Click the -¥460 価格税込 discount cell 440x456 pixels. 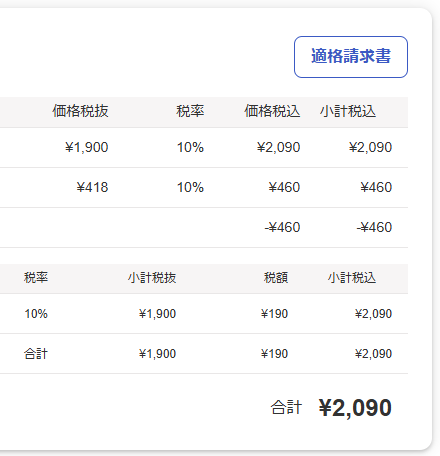click(x=282, y=227)
